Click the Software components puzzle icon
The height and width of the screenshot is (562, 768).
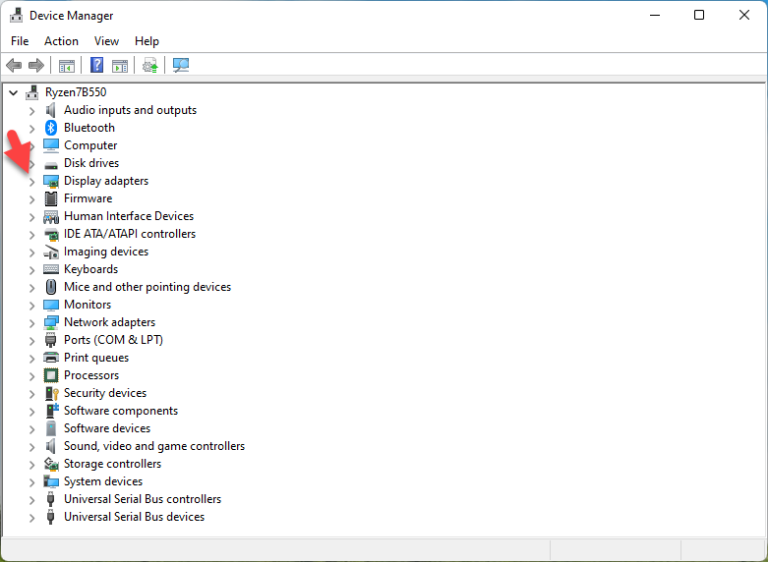(x=51, y=410)
